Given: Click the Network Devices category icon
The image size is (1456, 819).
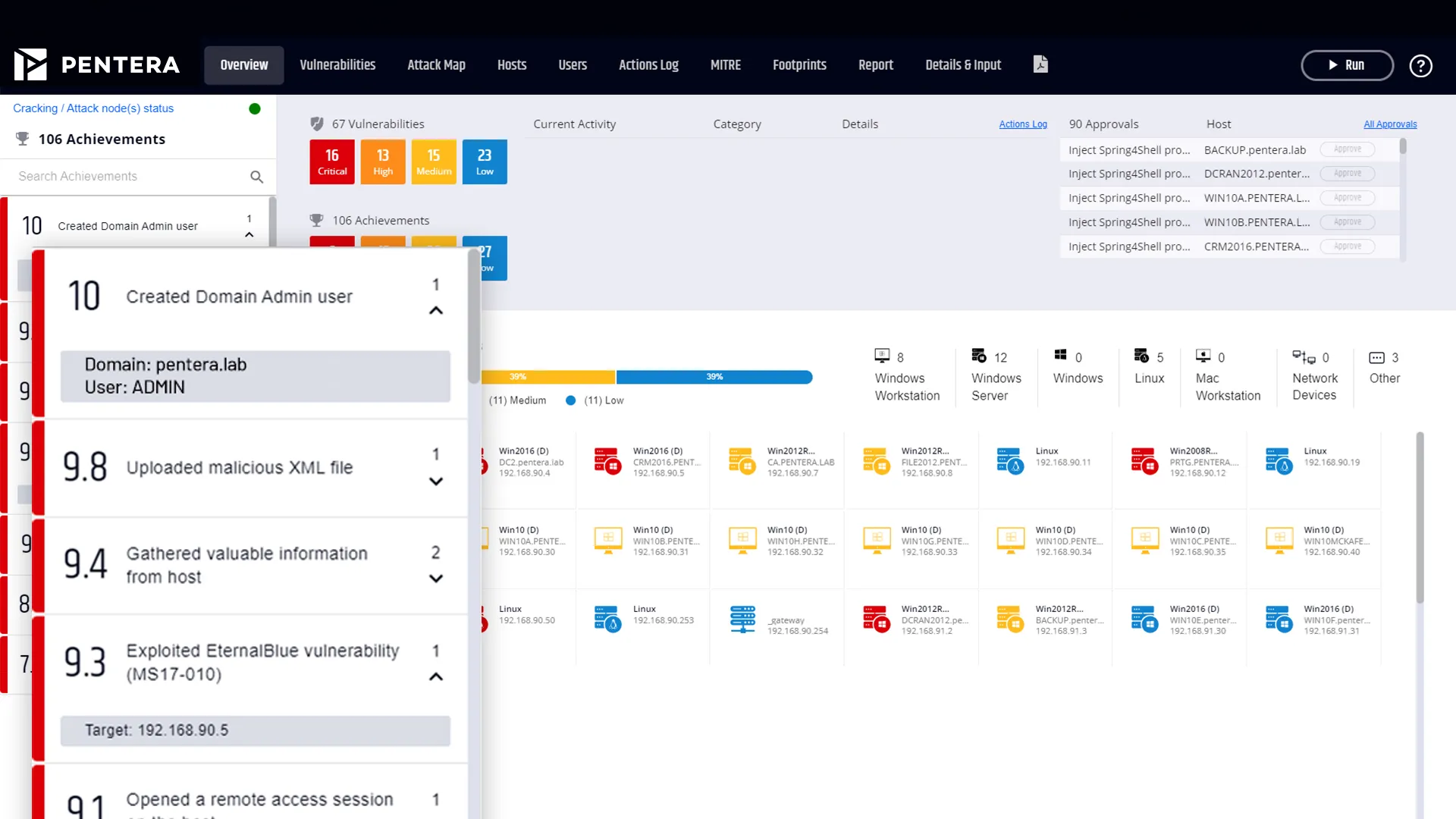Looking at the screenshot, I should tap(1304, 356).
